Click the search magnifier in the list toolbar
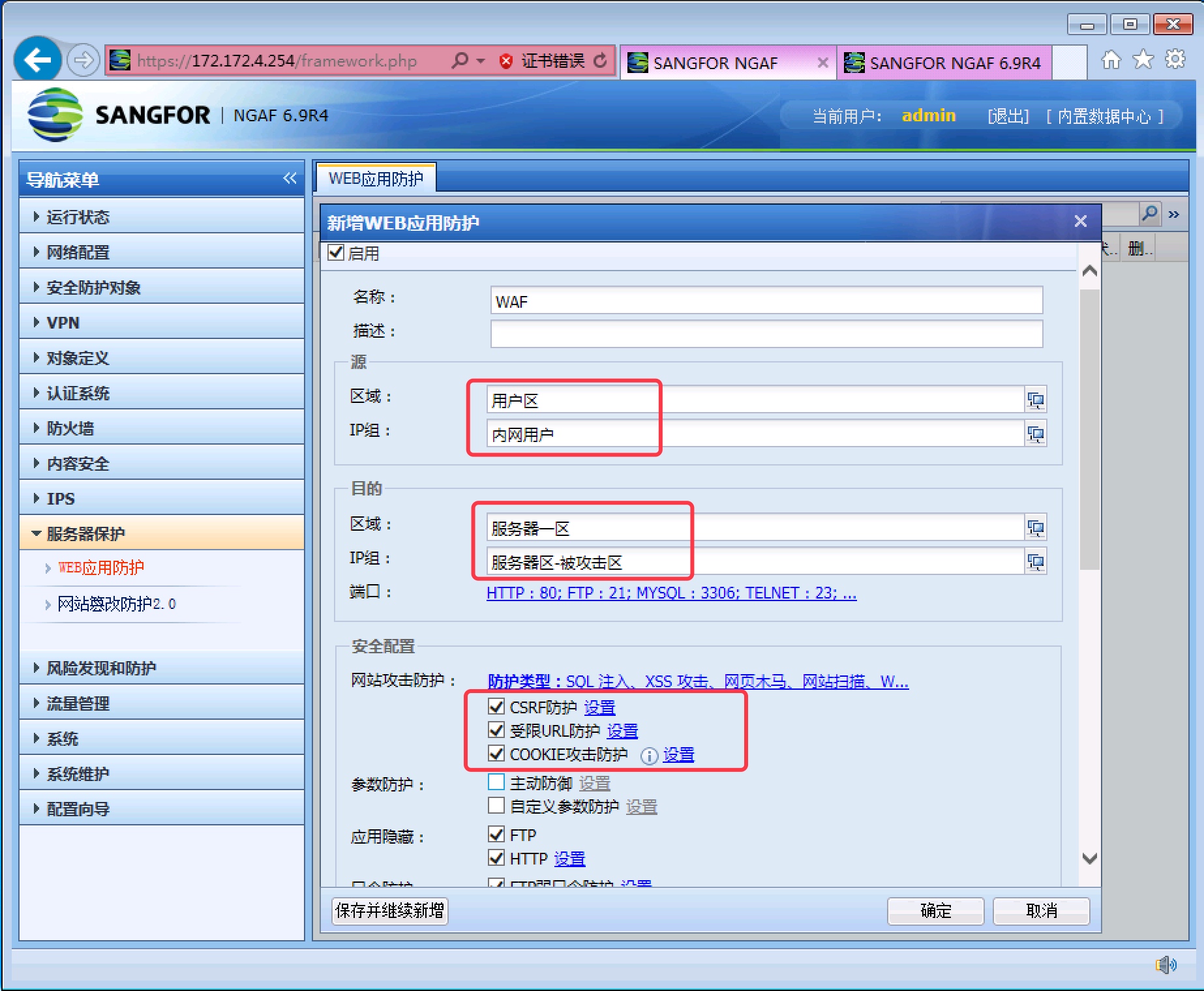This screenshot has width=1204, height=991. [x=1150, y=213]
